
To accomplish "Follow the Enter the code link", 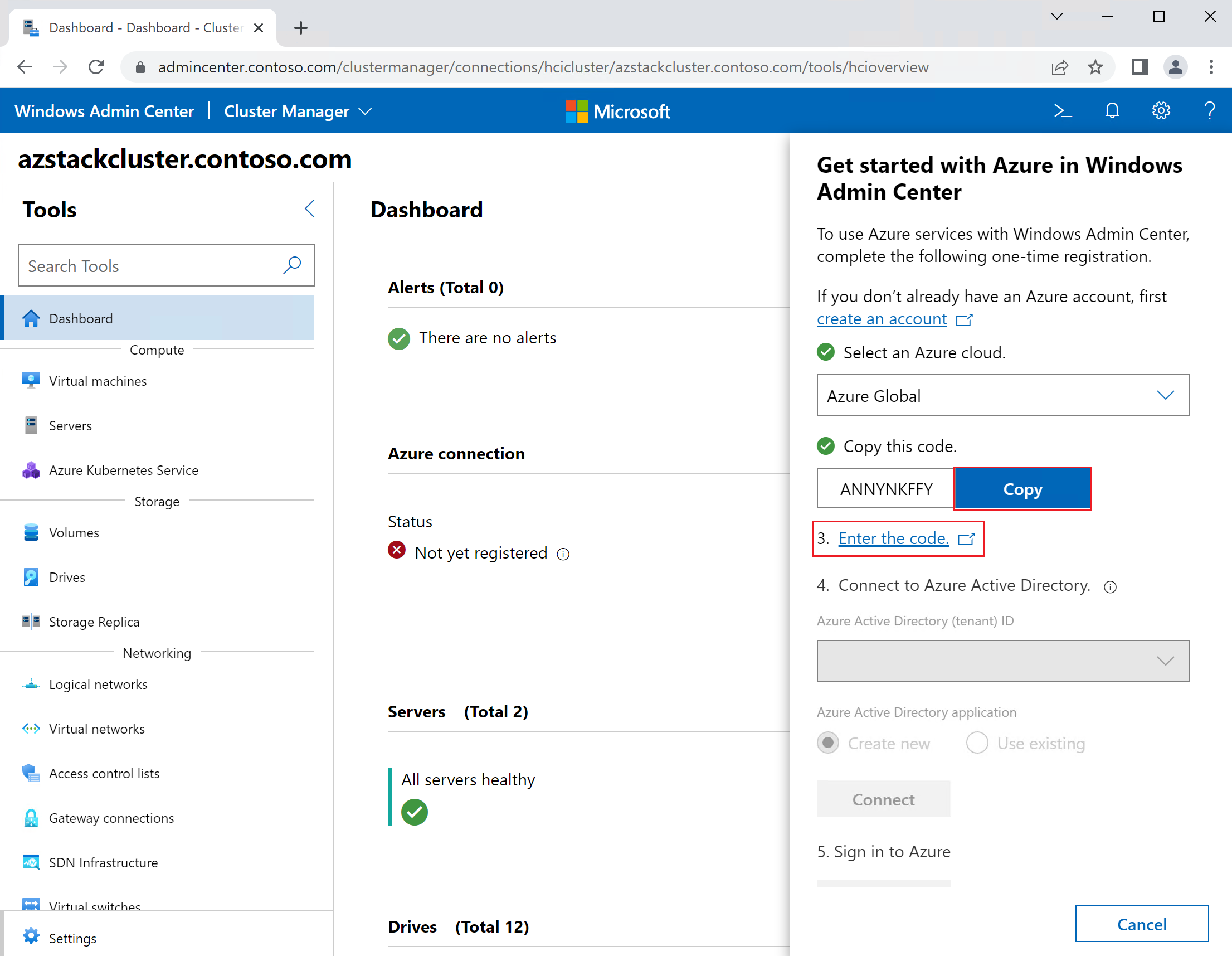I will [x=894, y=538].
